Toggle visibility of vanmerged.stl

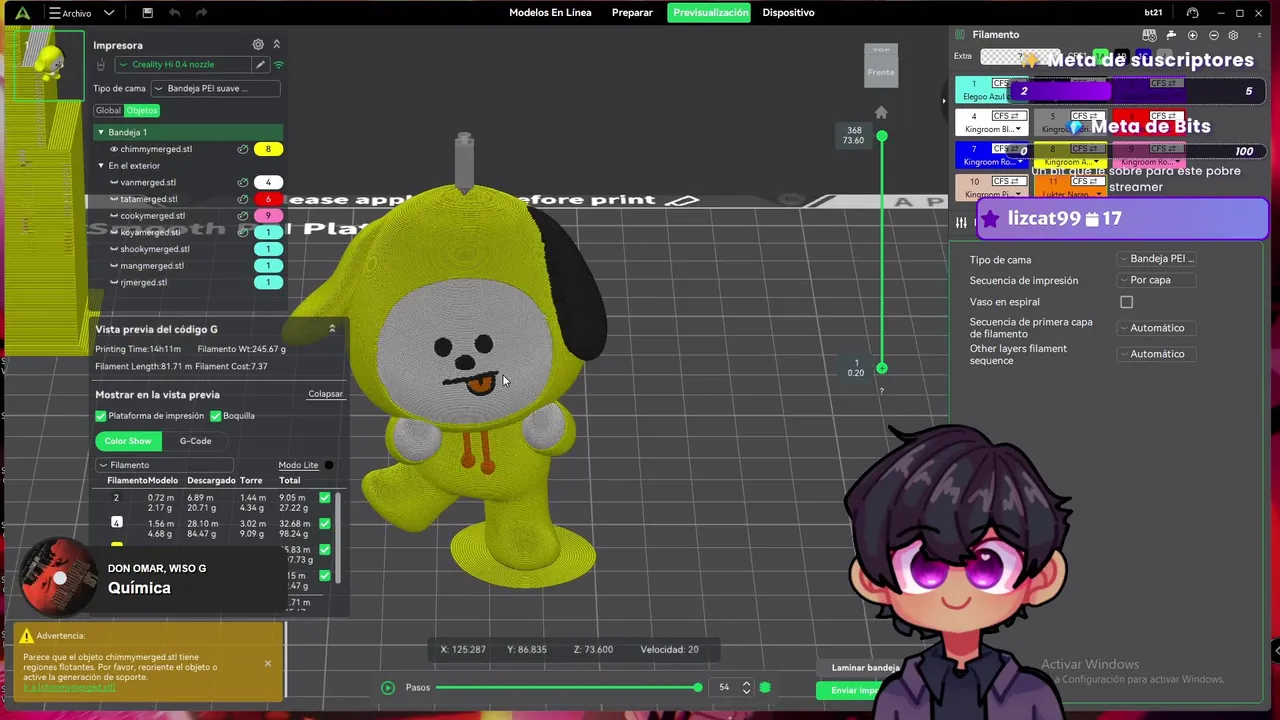pos(114,182)
